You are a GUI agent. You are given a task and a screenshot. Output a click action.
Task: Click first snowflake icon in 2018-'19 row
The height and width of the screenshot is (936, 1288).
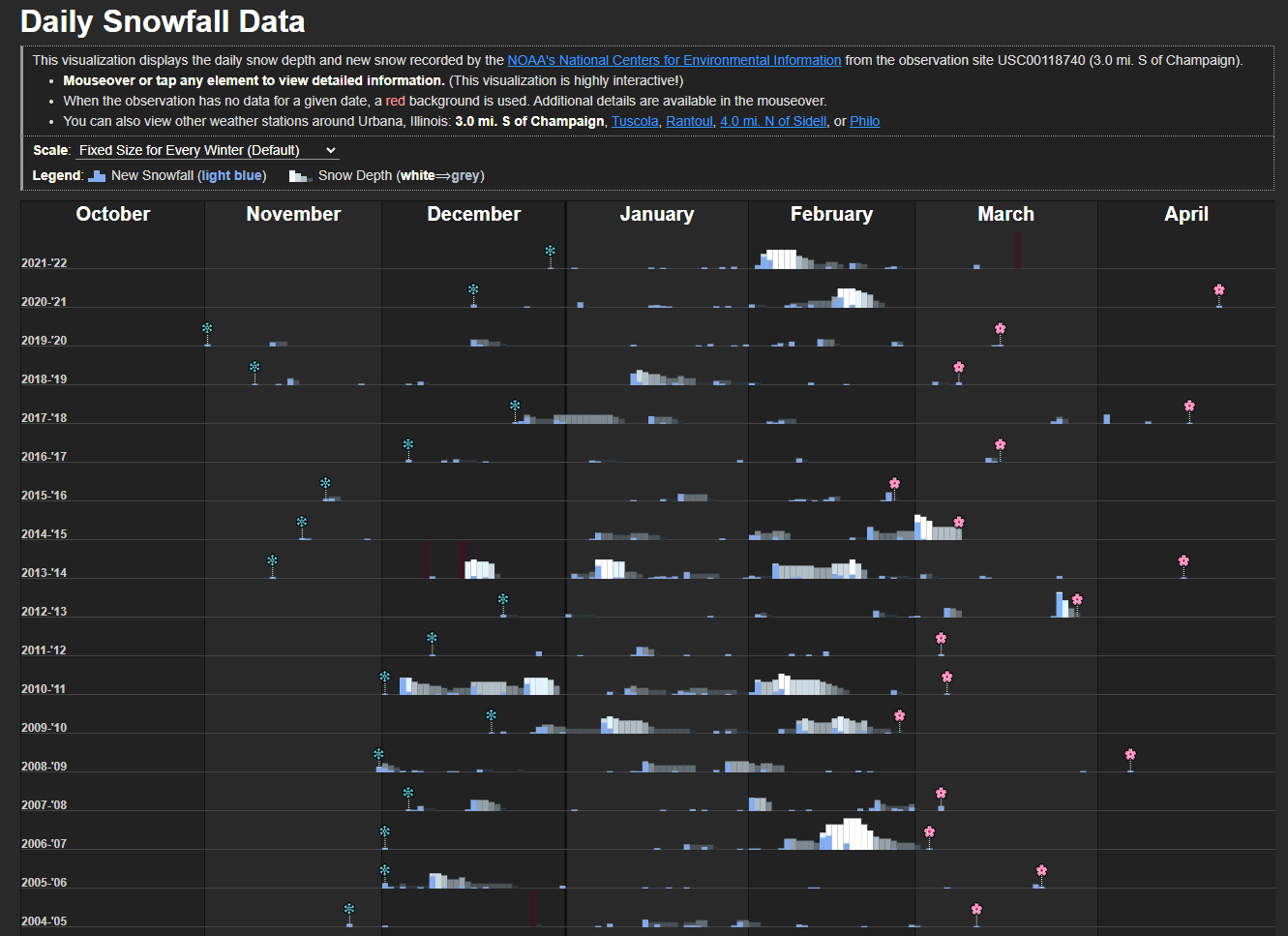[255, 368]
